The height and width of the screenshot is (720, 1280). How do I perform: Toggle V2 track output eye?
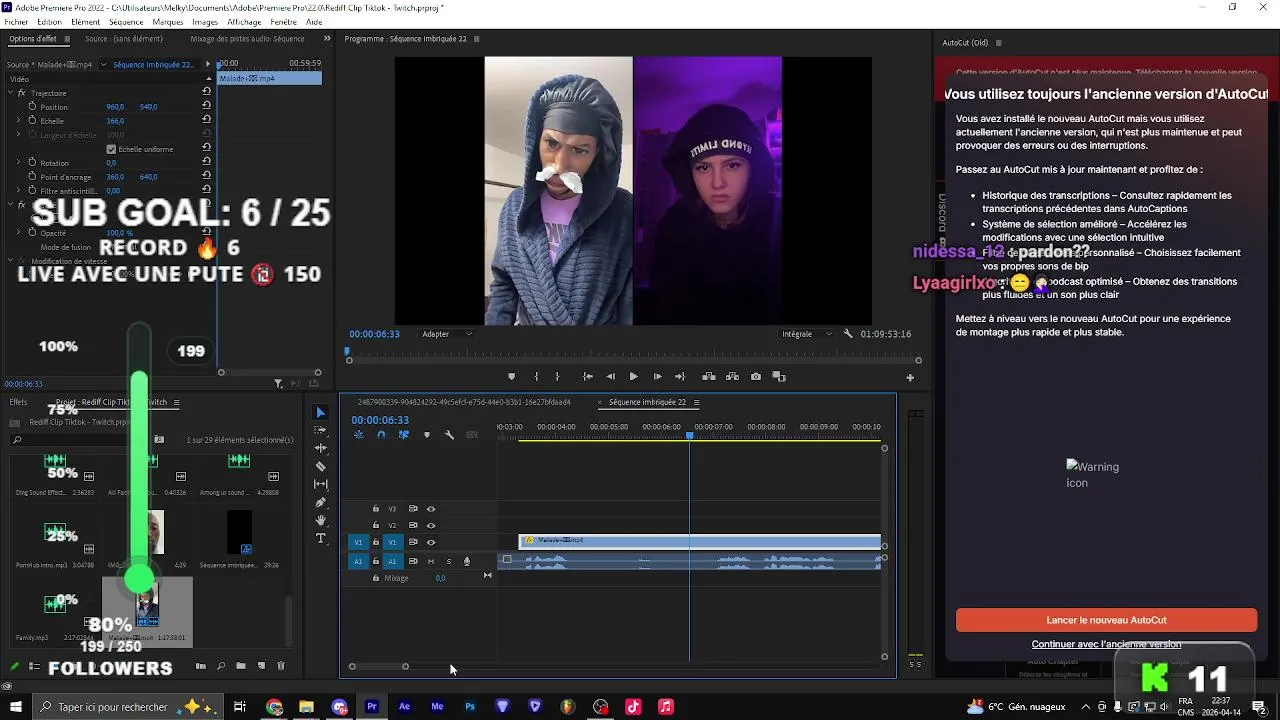tap(431, 525)
